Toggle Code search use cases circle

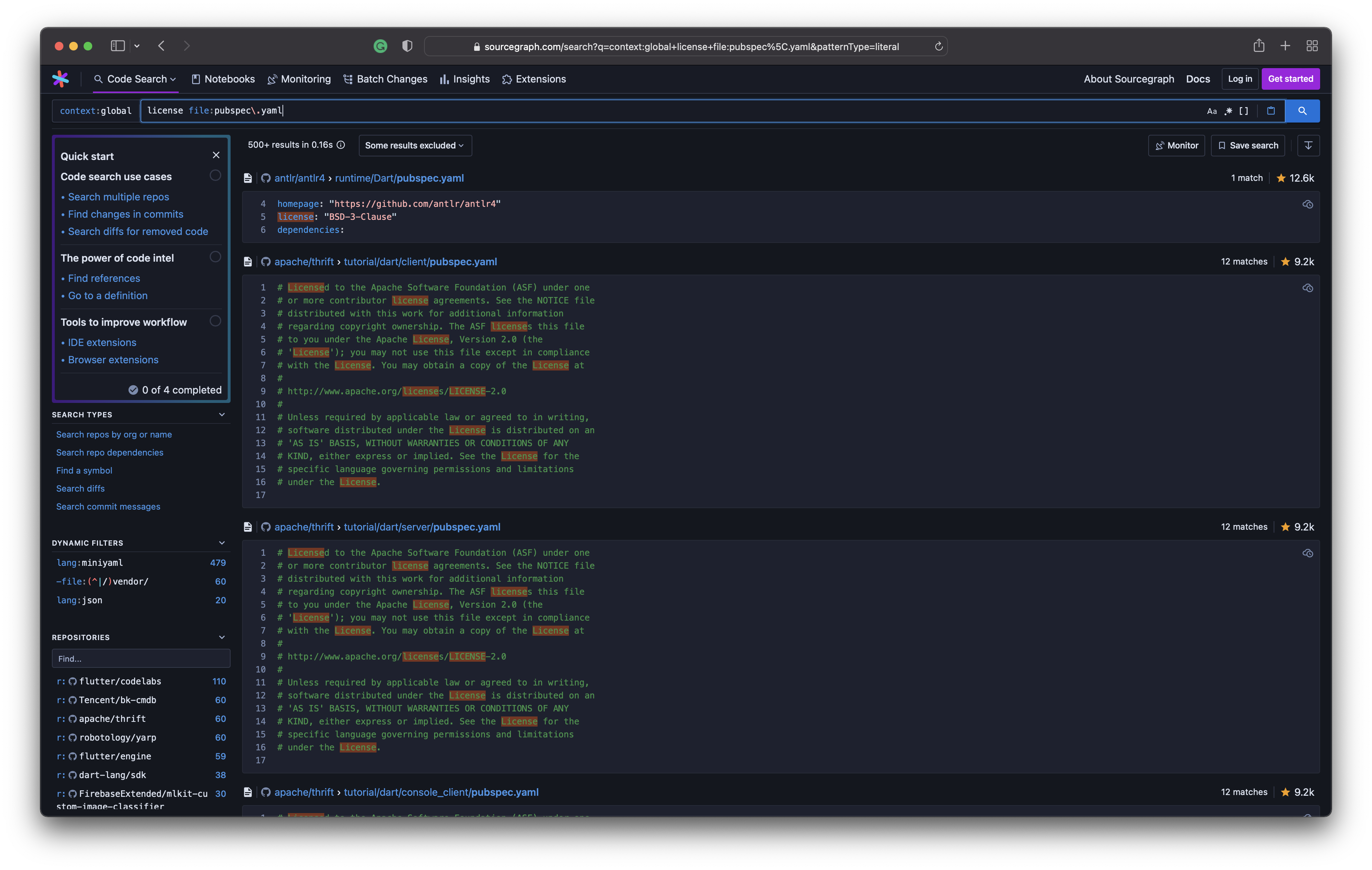tap(215, 176)
